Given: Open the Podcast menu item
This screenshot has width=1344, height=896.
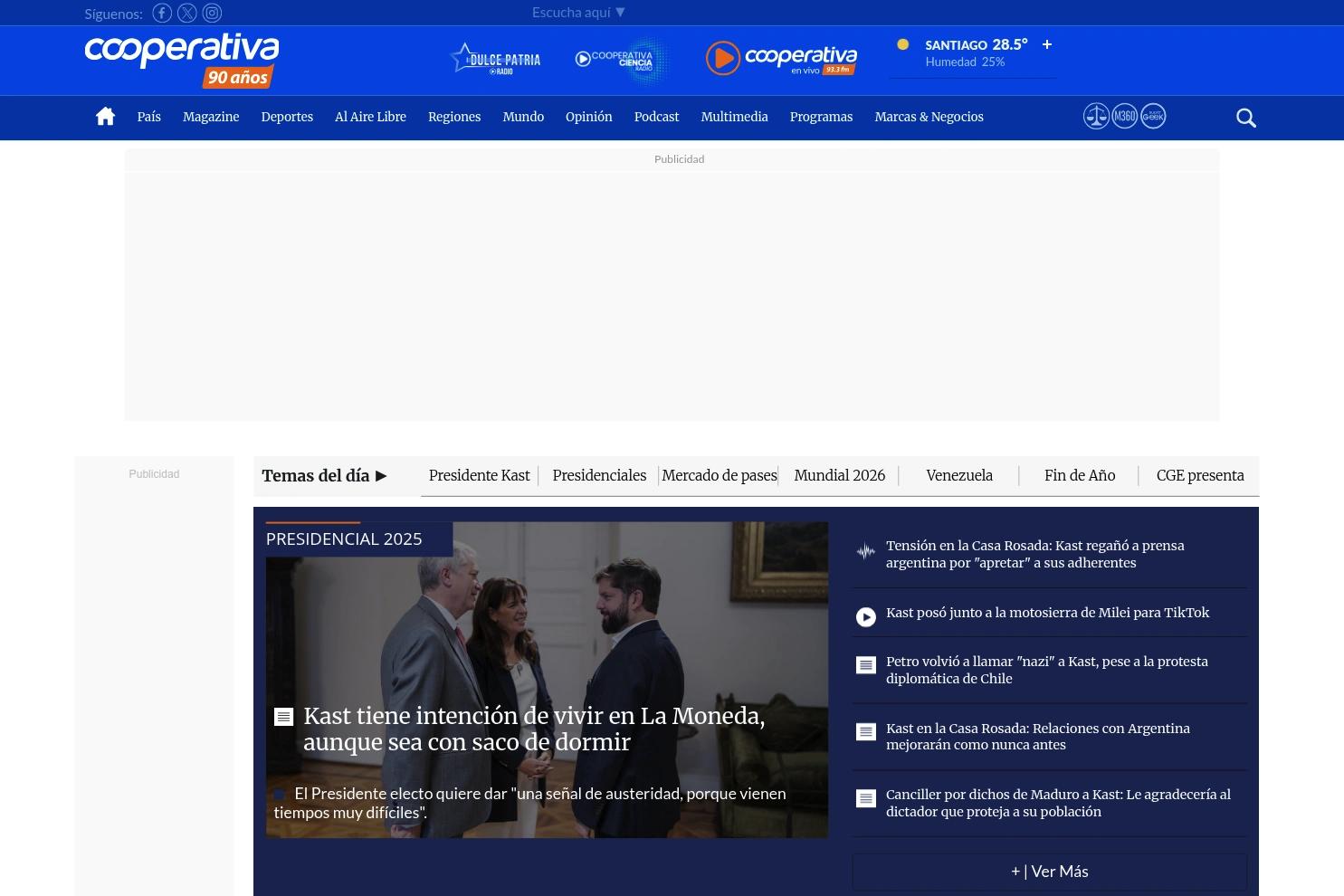Looking at the screenshot, I should tap(656, 117).
